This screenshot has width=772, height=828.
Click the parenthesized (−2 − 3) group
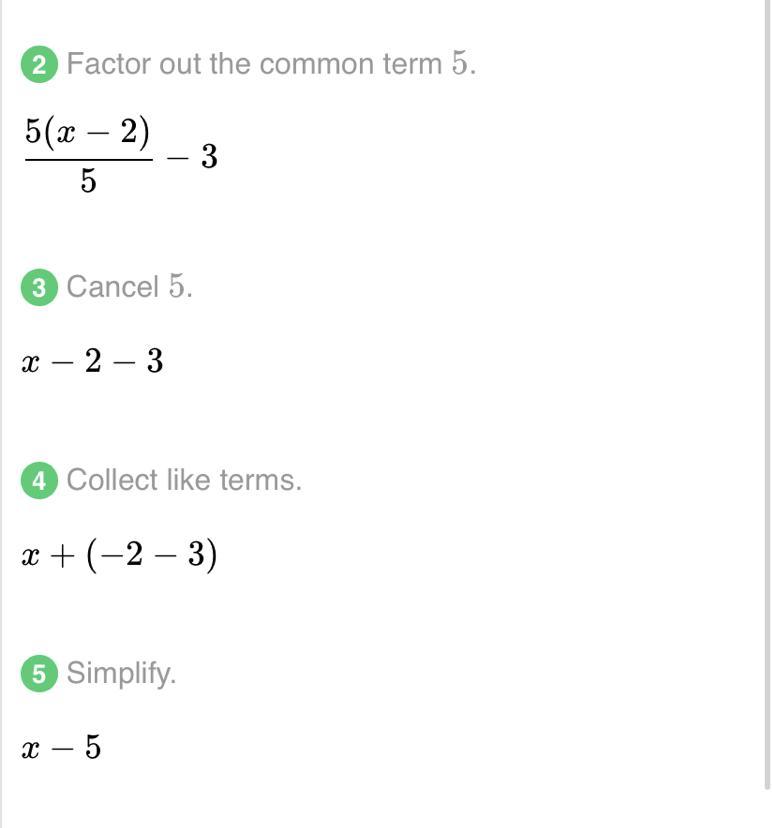click(152, 554)
